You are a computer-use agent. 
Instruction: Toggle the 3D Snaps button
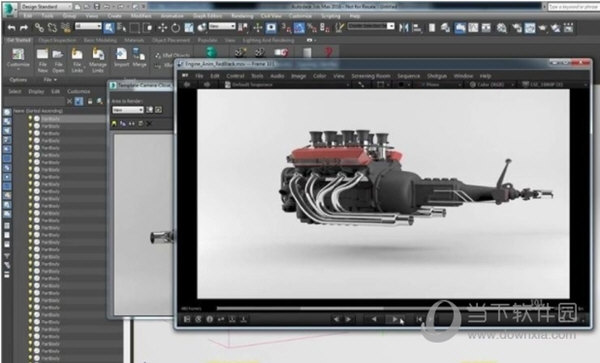[286, 28]
